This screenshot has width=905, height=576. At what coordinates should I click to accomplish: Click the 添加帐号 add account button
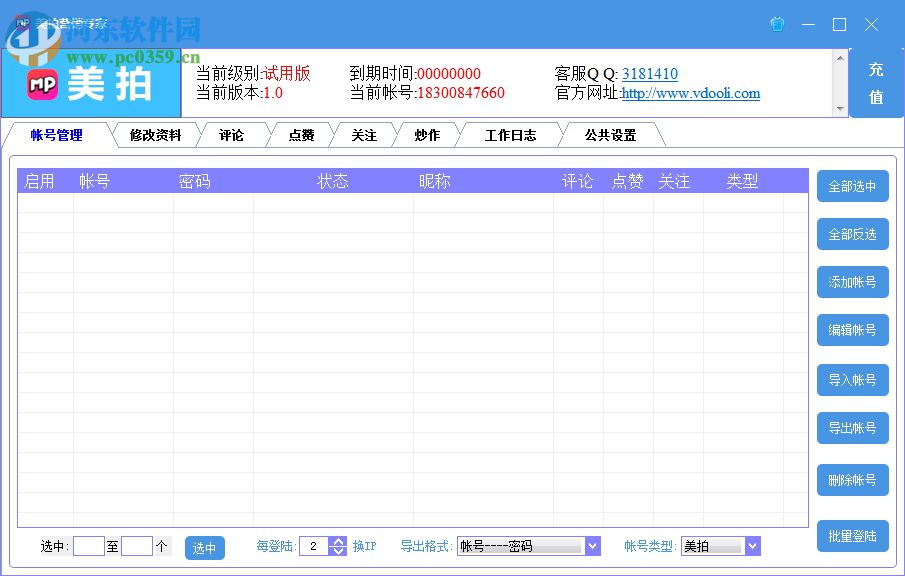(852, 282)
